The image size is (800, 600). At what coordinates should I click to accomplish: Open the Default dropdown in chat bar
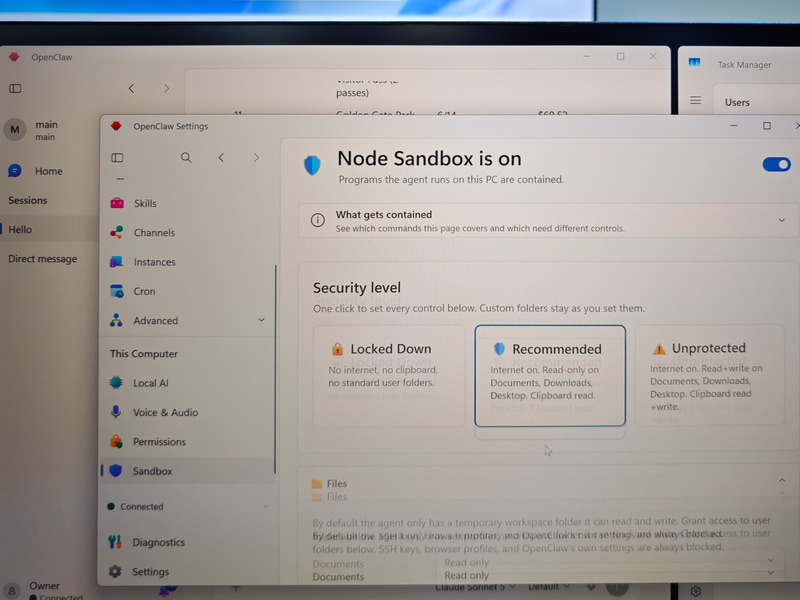(x=548, y=587)
